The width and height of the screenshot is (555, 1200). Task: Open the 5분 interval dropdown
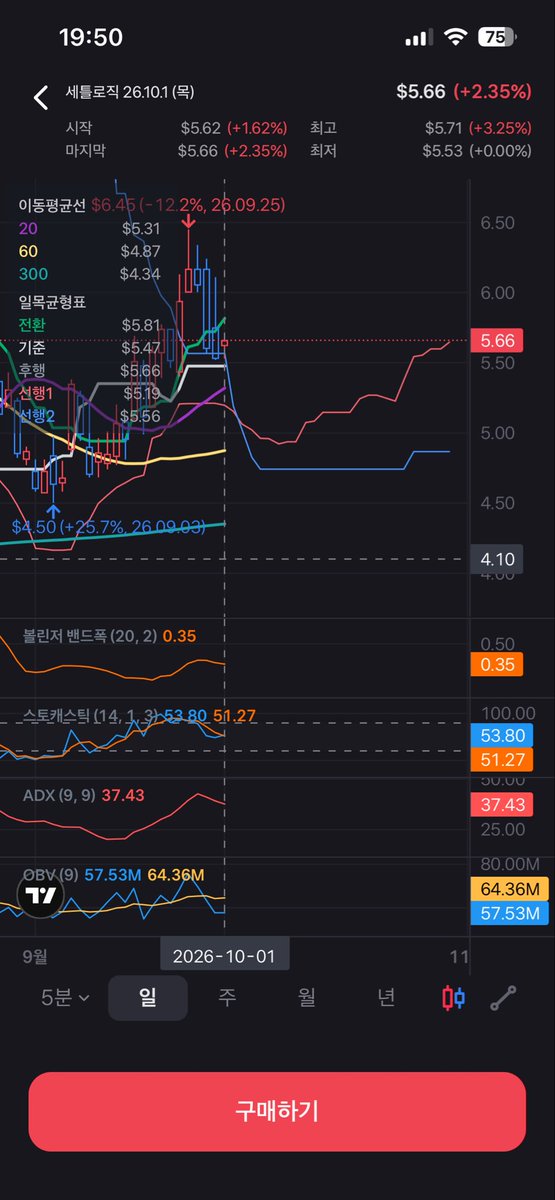65,997
